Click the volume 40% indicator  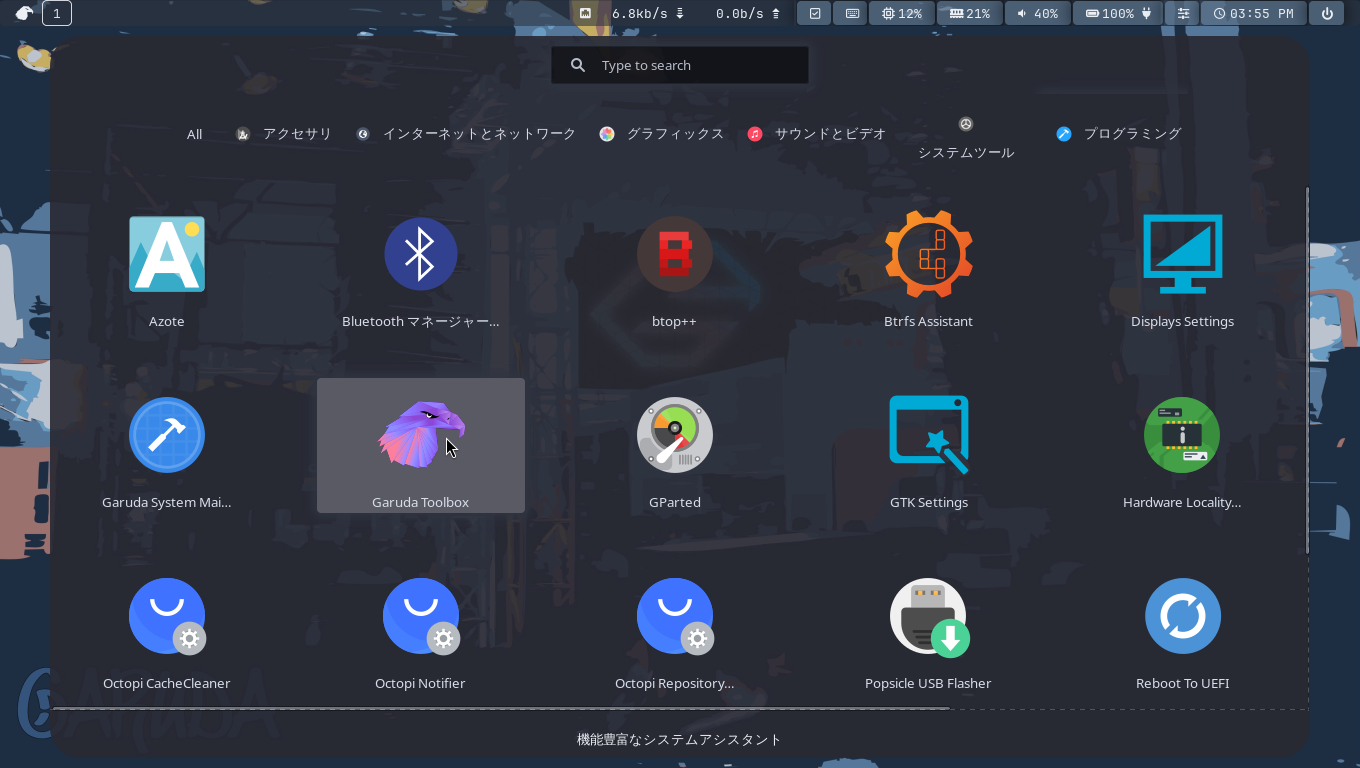point(1038,13)
